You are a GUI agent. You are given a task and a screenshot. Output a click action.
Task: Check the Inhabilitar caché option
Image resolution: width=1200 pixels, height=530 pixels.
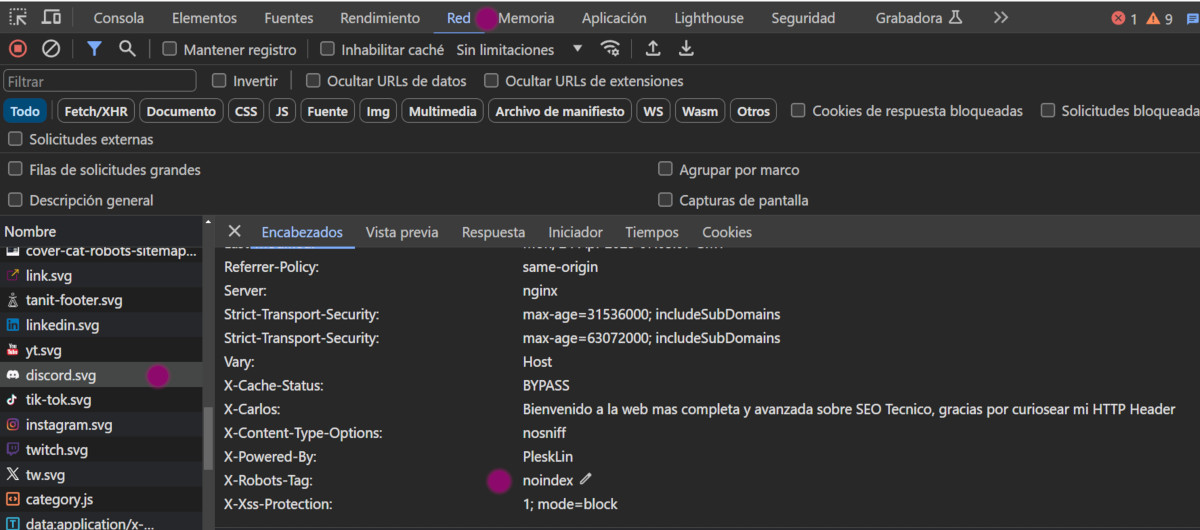pyautogui.click(x=327, y=49)
